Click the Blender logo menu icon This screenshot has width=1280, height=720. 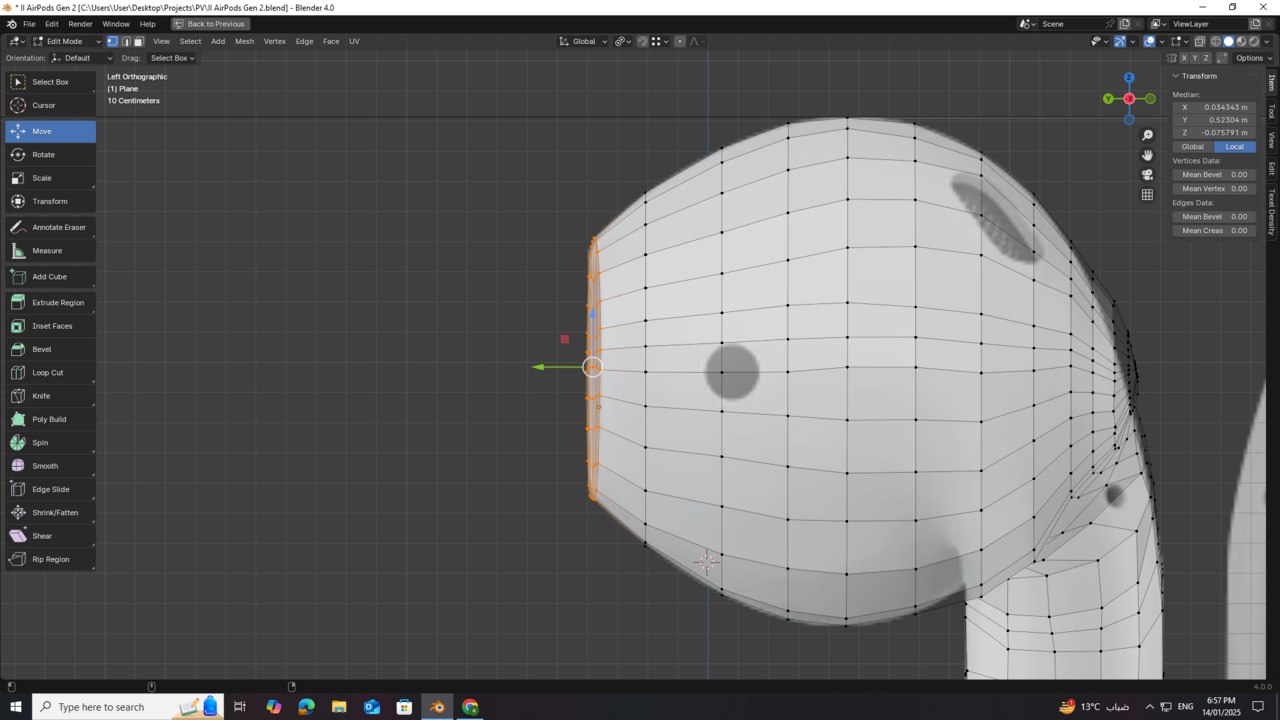12,24
